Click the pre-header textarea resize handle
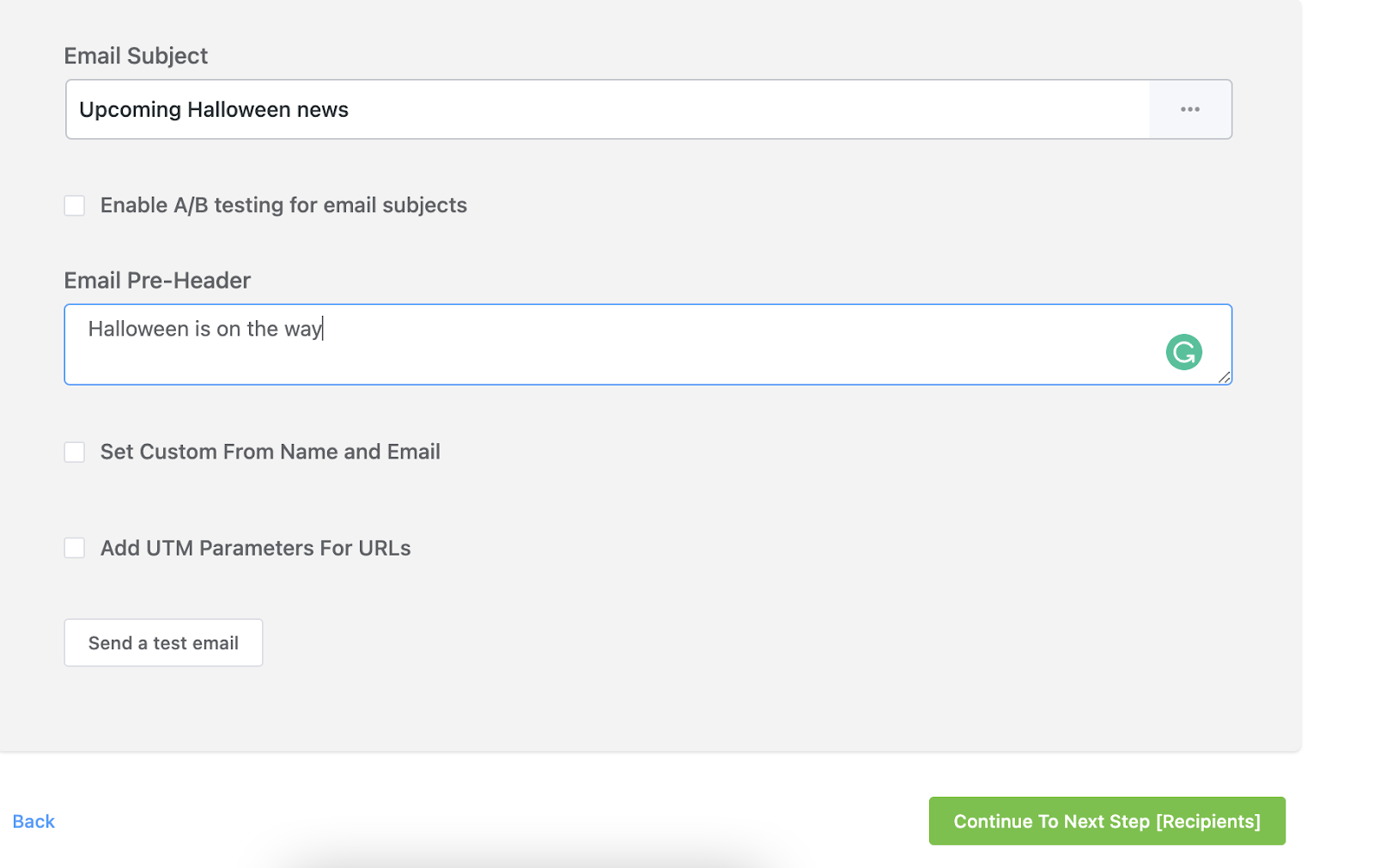 tap(1224, 377)
